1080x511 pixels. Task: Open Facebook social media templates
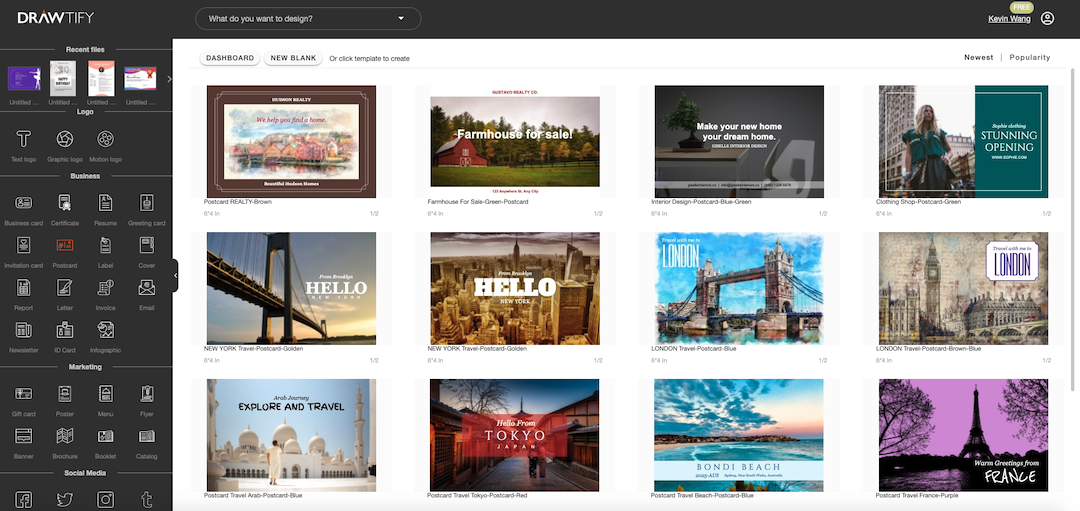pyautogui.click(x=24, y=499)
